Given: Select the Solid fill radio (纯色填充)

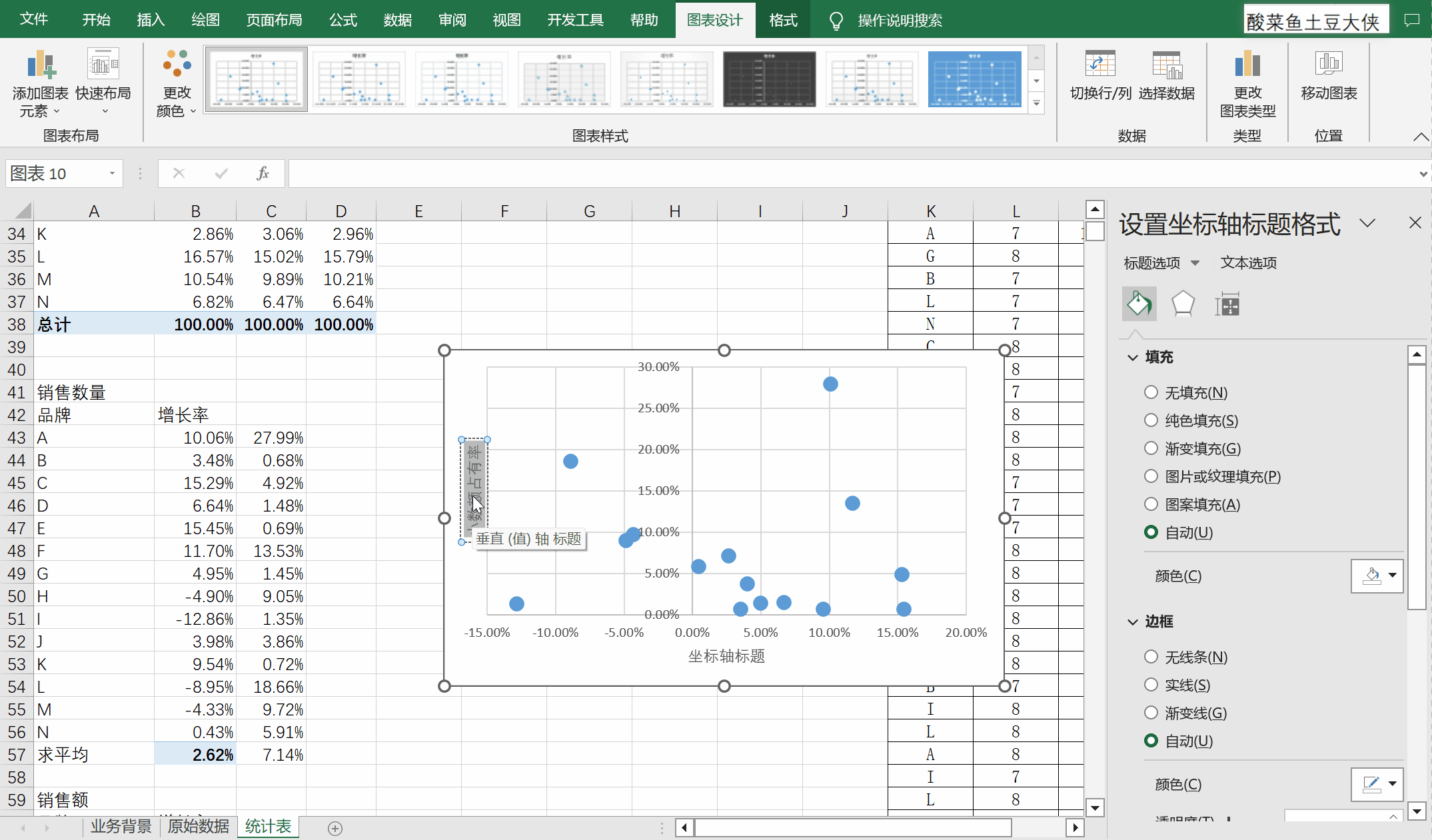Looking at the screenshot, I should coord(1151,420).
